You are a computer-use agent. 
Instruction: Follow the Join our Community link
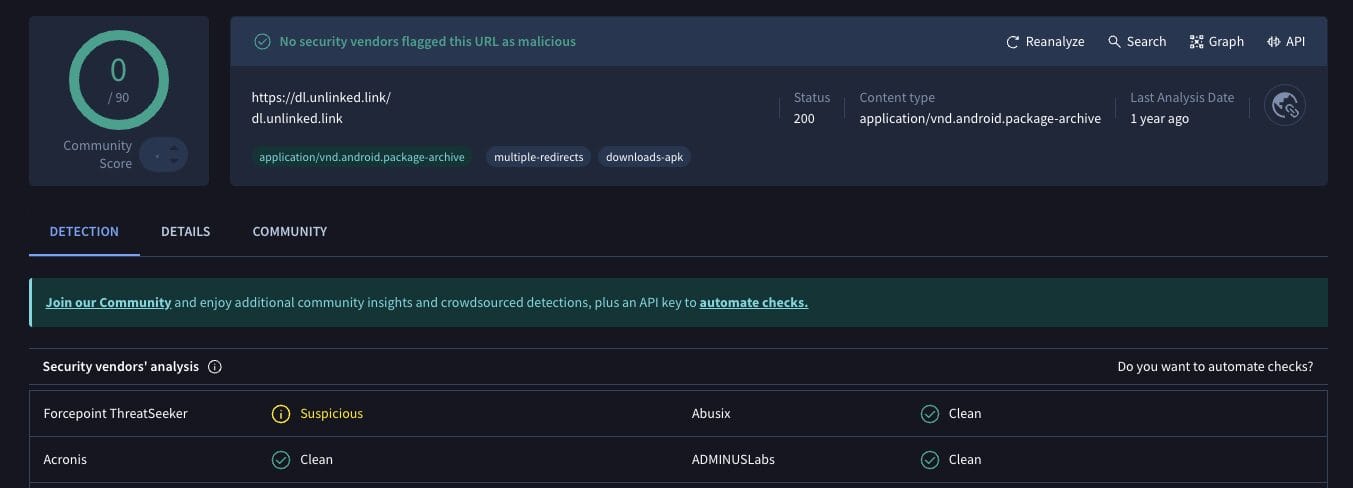pyautogui.click(x=108, y=302)
